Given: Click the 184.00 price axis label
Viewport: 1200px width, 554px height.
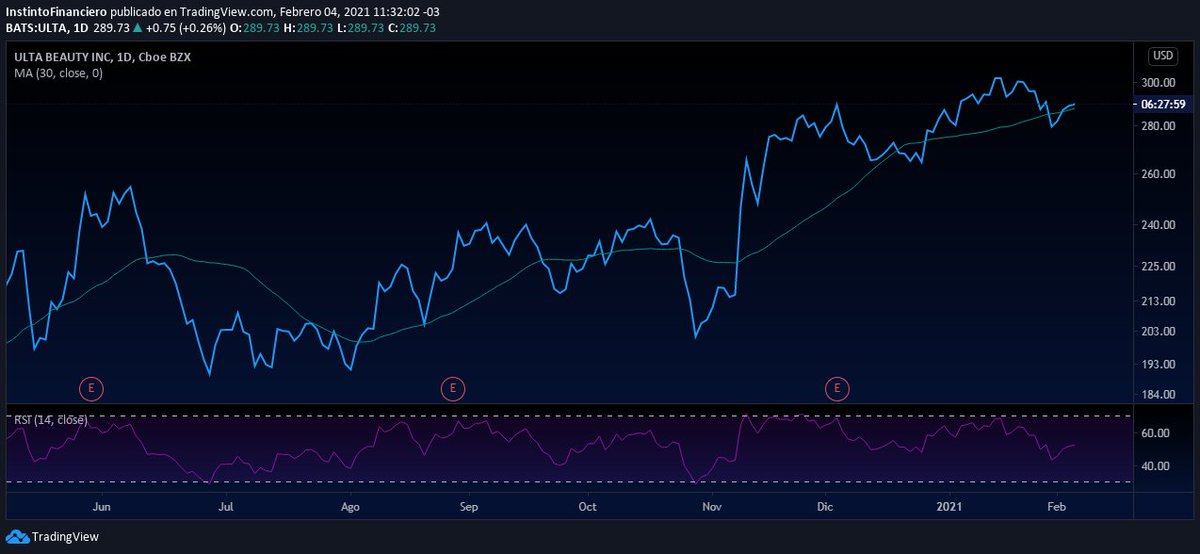Looking at the screenshot, I should pos(1157,395).
